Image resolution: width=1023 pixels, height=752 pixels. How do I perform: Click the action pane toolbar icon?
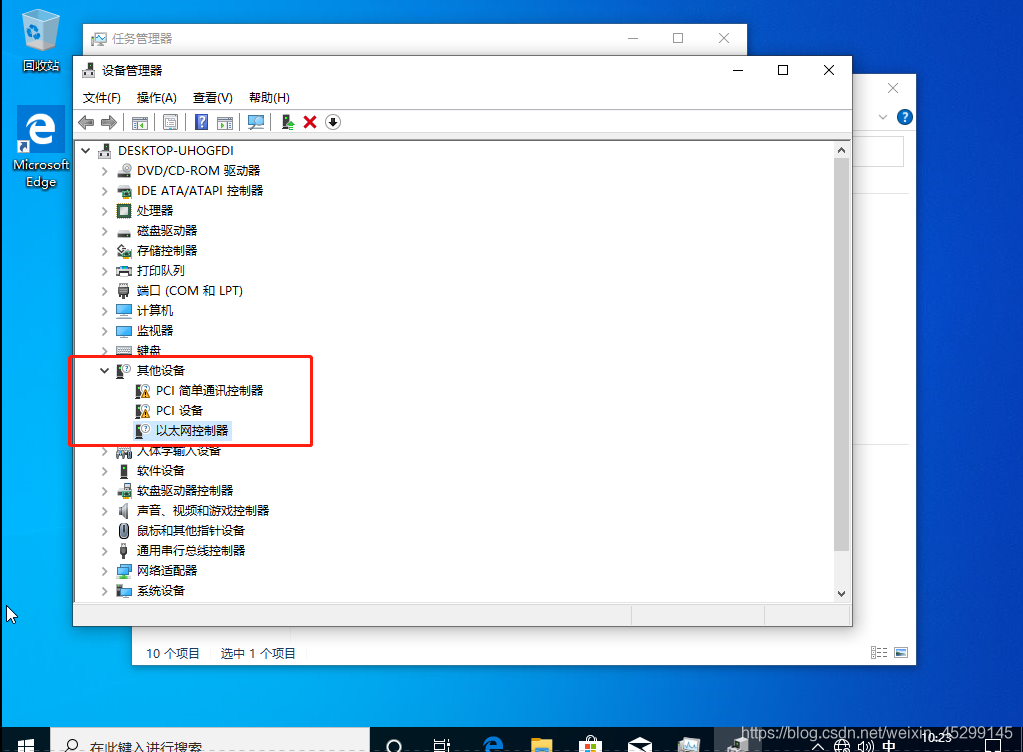pos(224,122)
